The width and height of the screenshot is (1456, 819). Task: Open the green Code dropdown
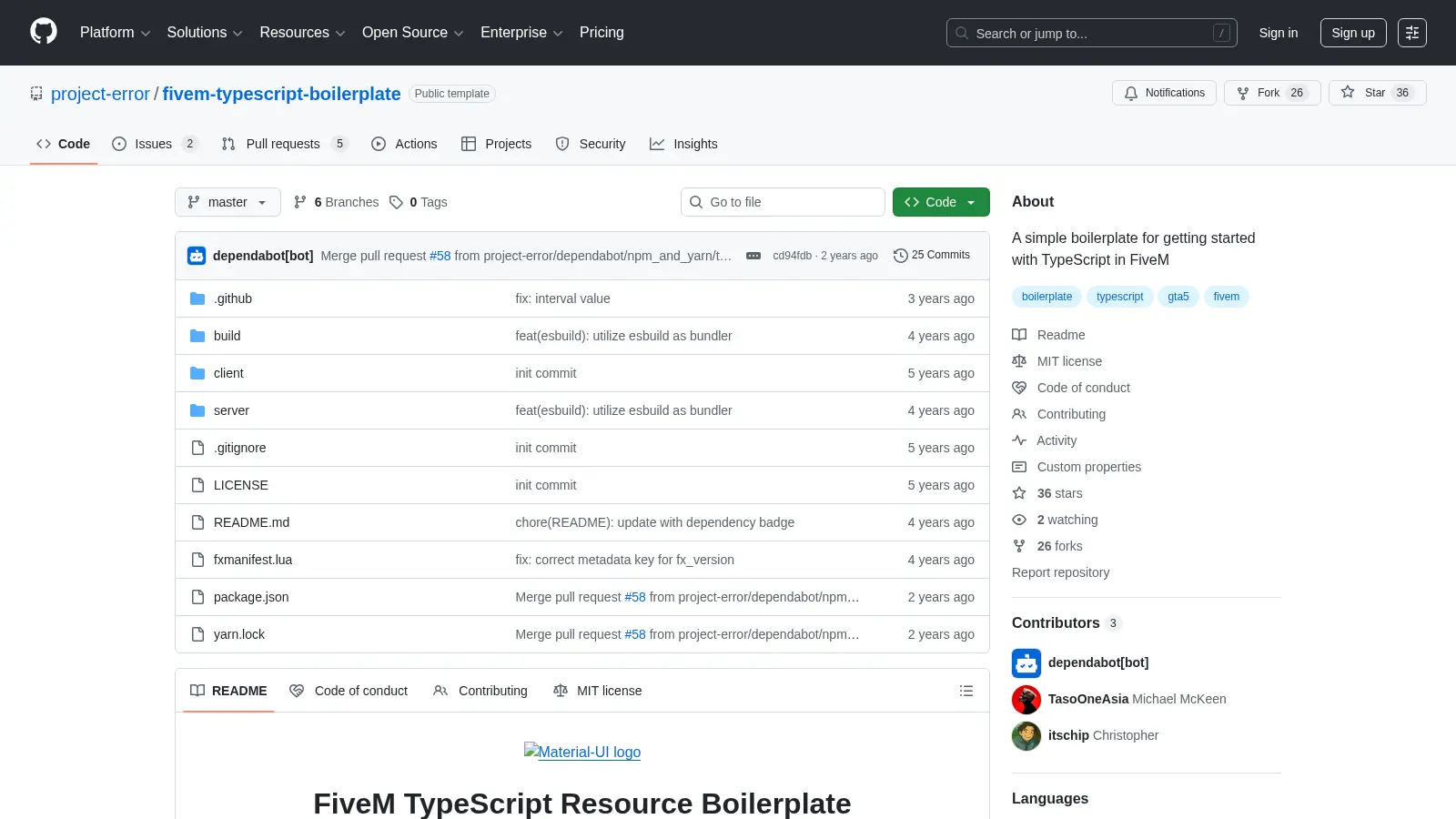click(x=941, y=202)
